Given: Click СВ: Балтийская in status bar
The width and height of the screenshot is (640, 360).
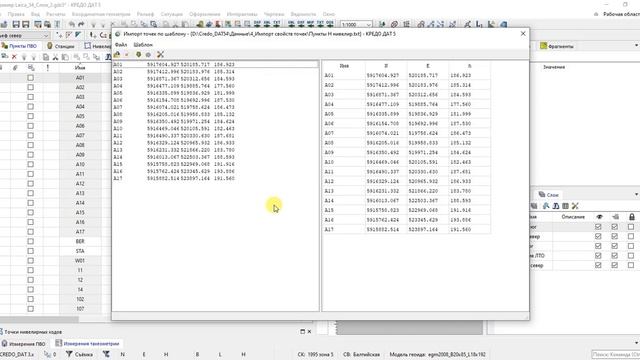Looking at the screenshot, I should pyautogui.click(x=362, y=354).
